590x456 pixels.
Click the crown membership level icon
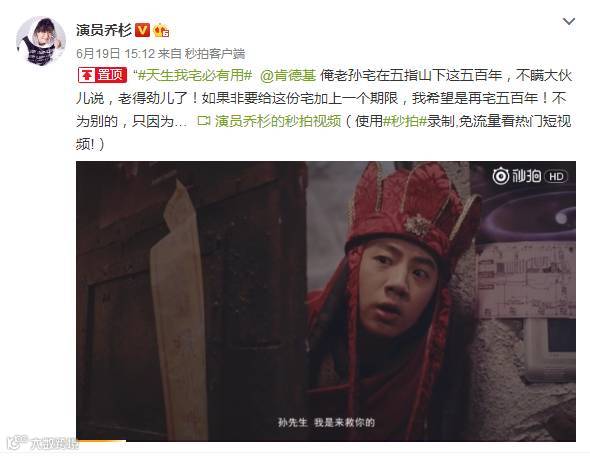tap(161, 30)
